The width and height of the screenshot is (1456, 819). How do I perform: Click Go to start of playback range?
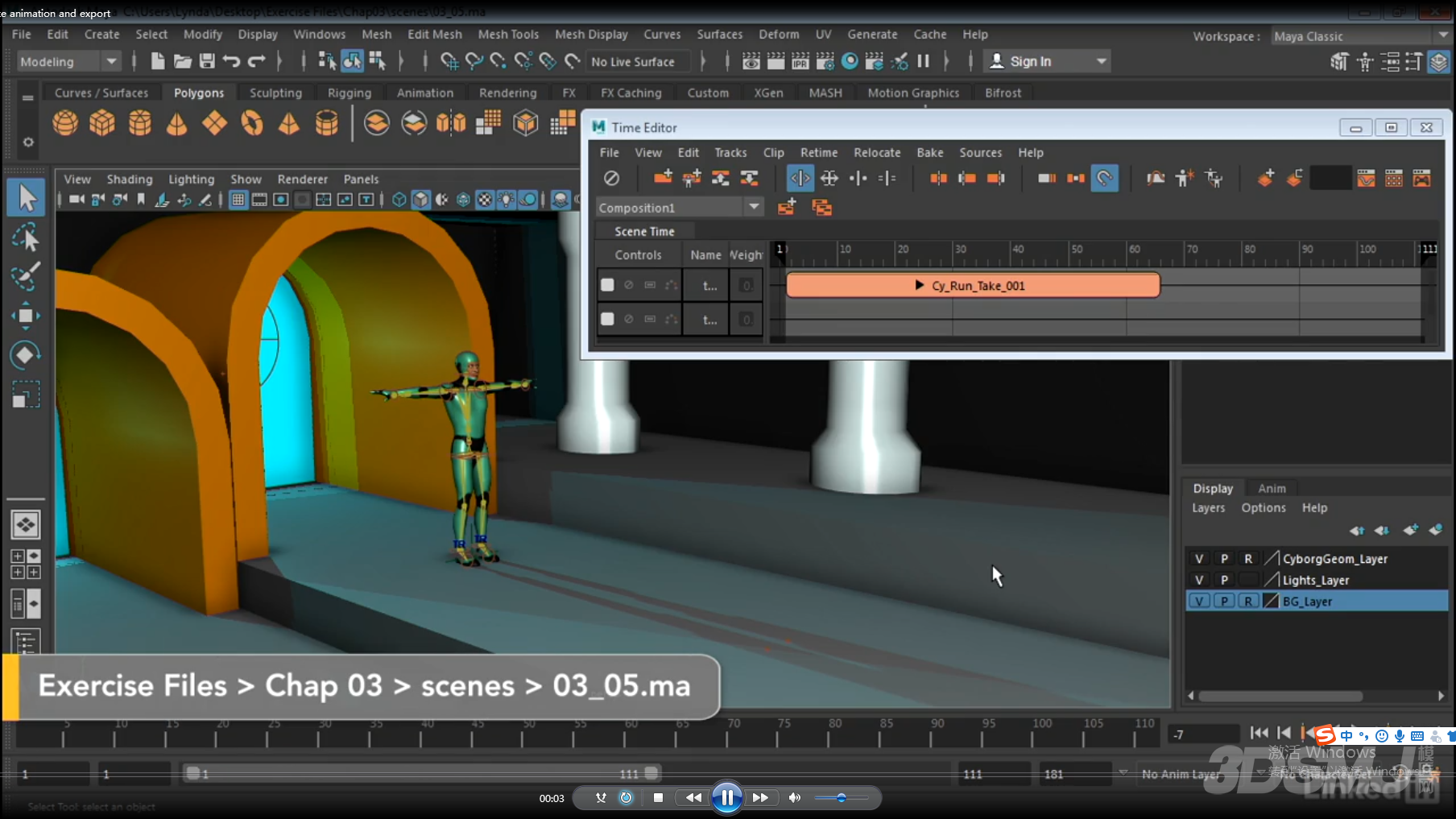1259,732
